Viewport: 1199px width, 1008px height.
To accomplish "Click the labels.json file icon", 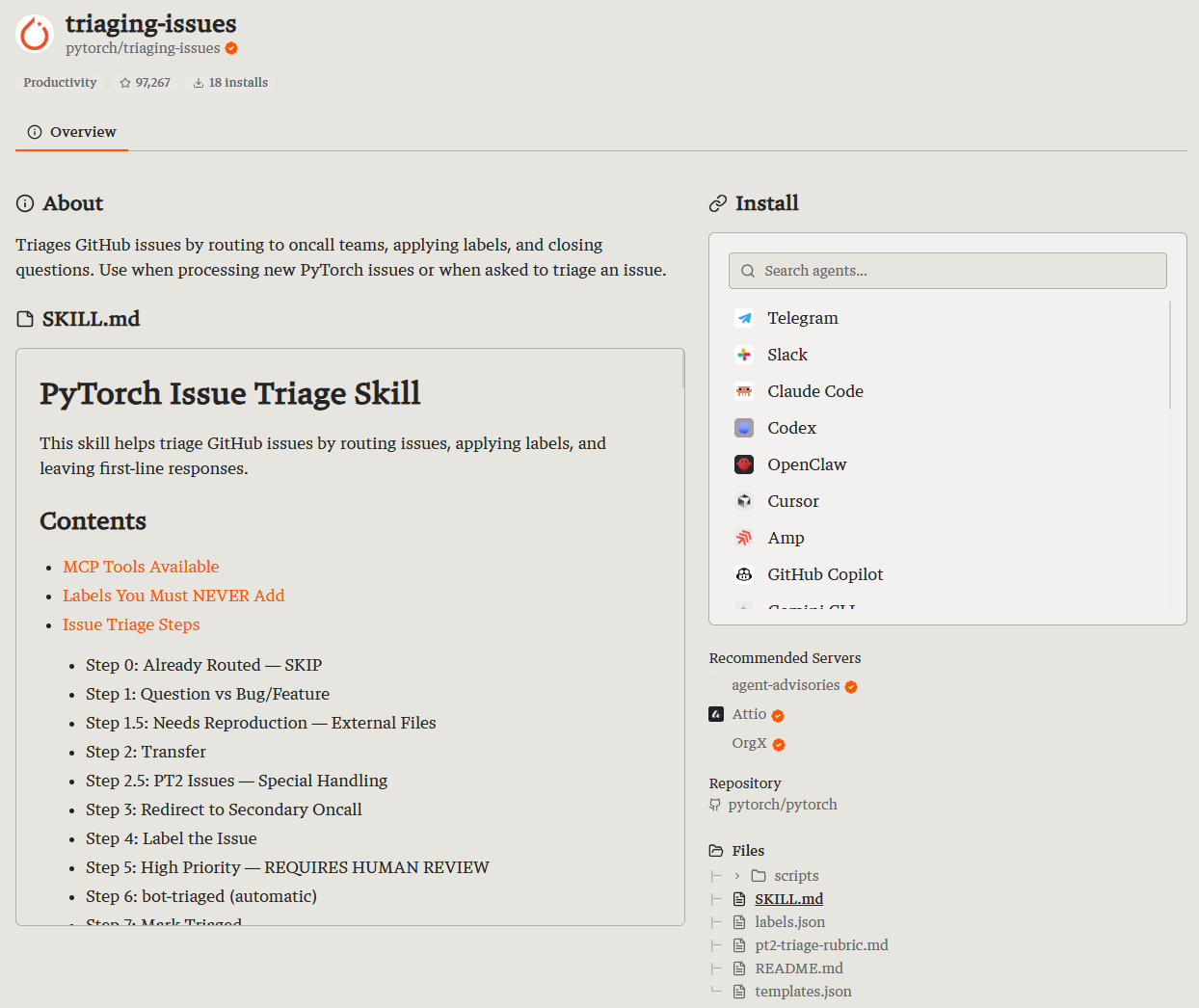I will [739, 922].
